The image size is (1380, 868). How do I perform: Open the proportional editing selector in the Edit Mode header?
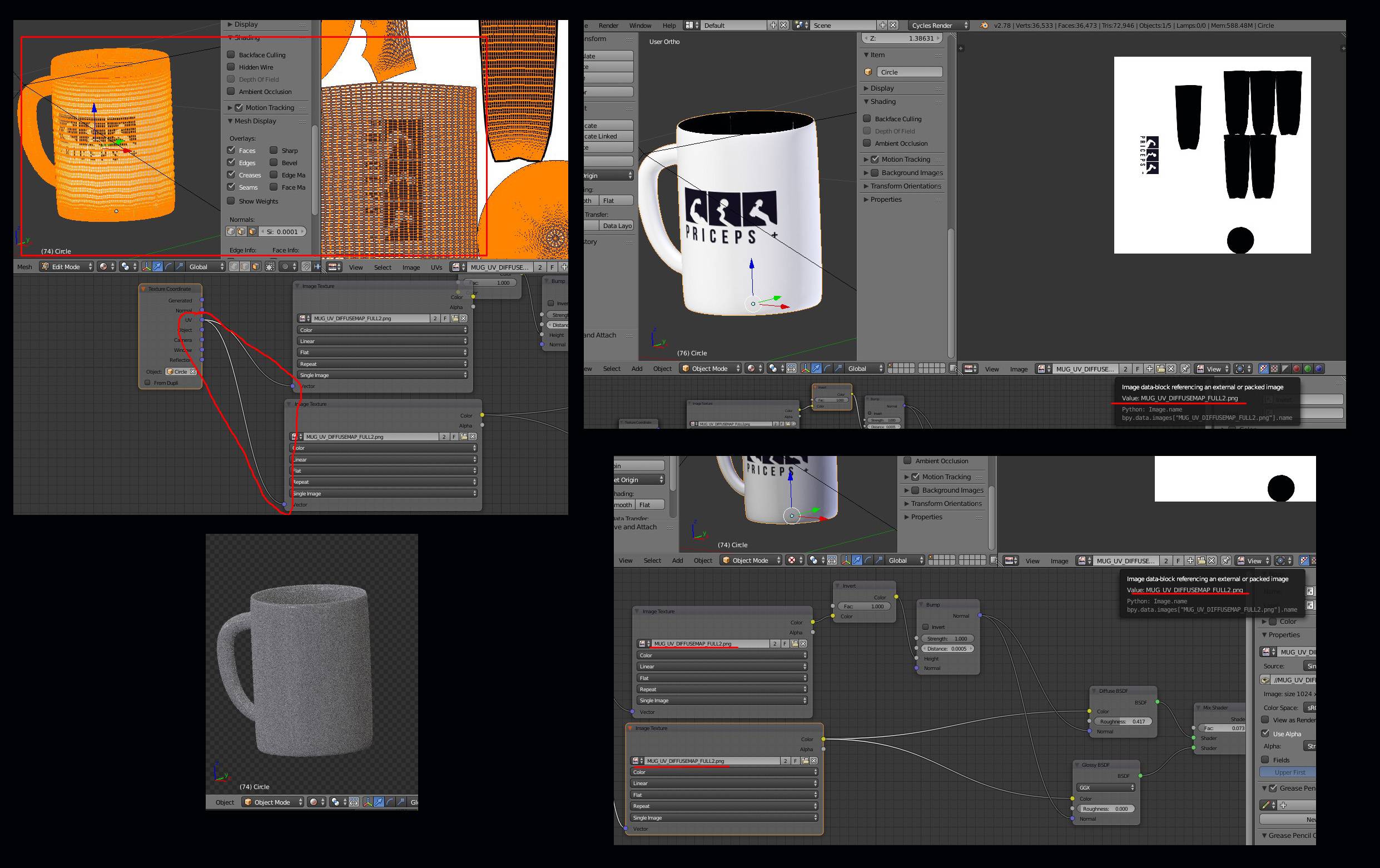point(289,266)
